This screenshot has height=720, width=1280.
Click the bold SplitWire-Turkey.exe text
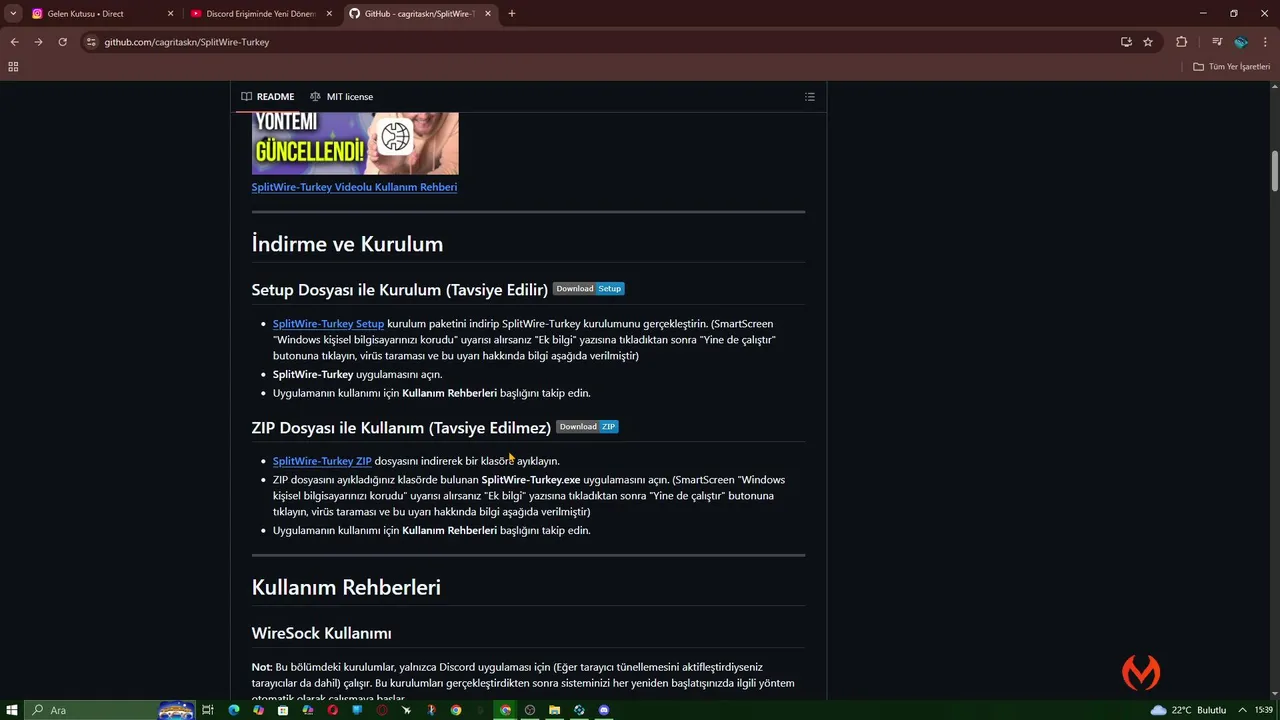click(x=531, y=480)
